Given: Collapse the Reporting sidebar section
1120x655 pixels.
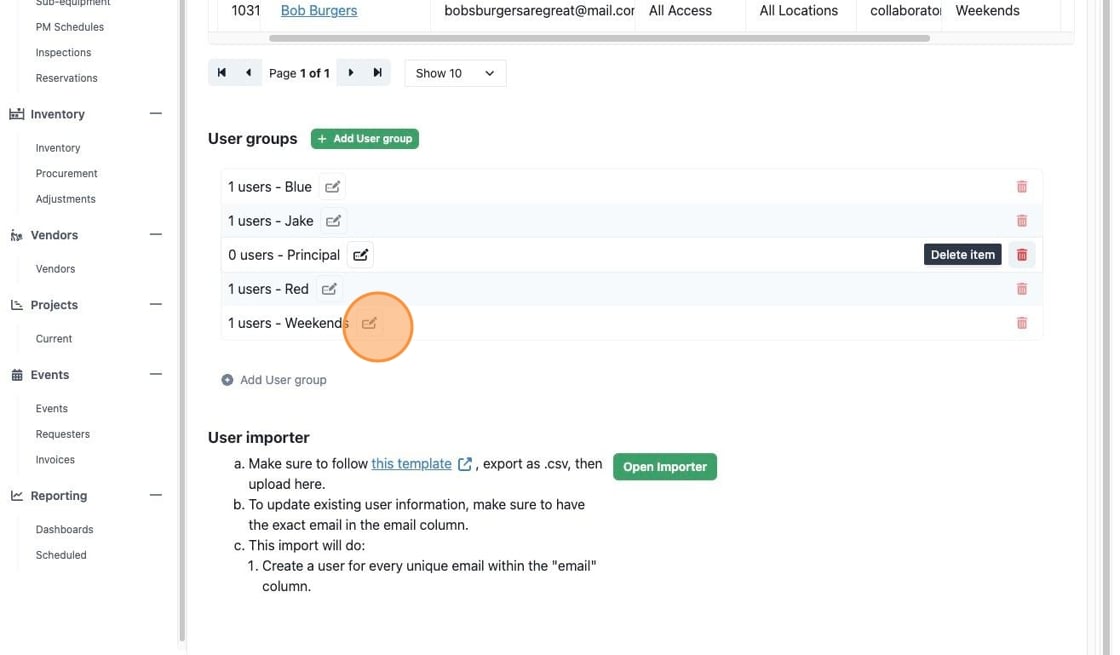Looking at the screenshot, I should (156, 495).
